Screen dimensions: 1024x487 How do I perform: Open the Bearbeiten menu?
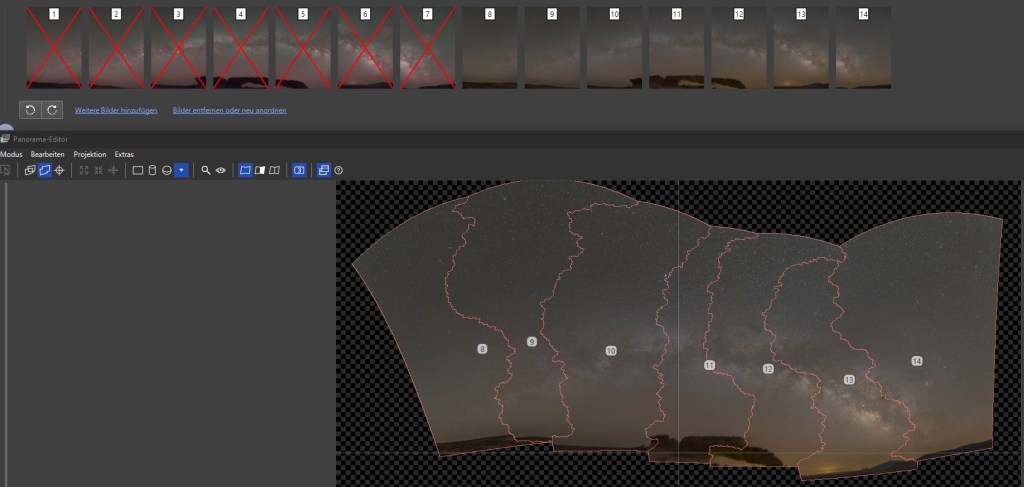48,155
